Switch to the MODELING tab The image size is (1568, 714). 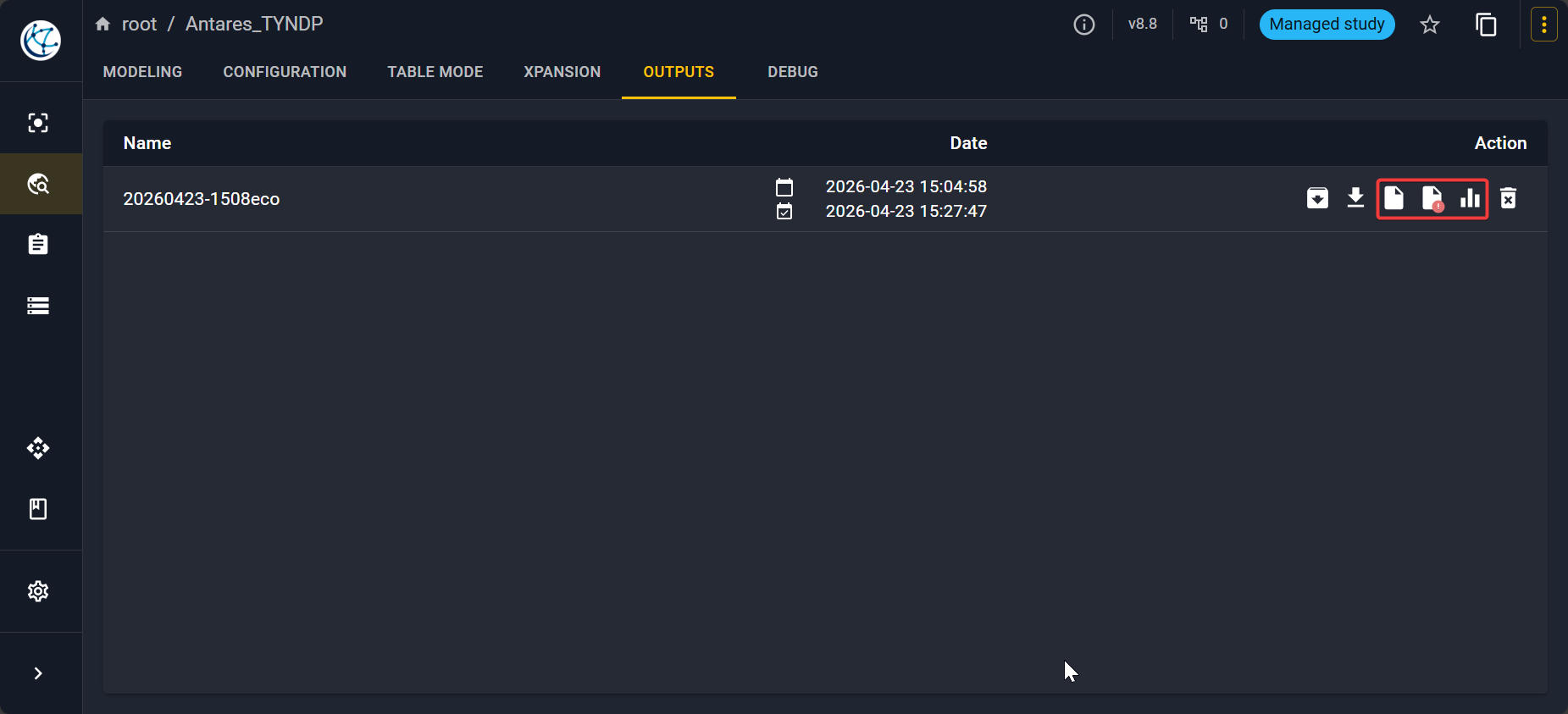click(142, 72)
